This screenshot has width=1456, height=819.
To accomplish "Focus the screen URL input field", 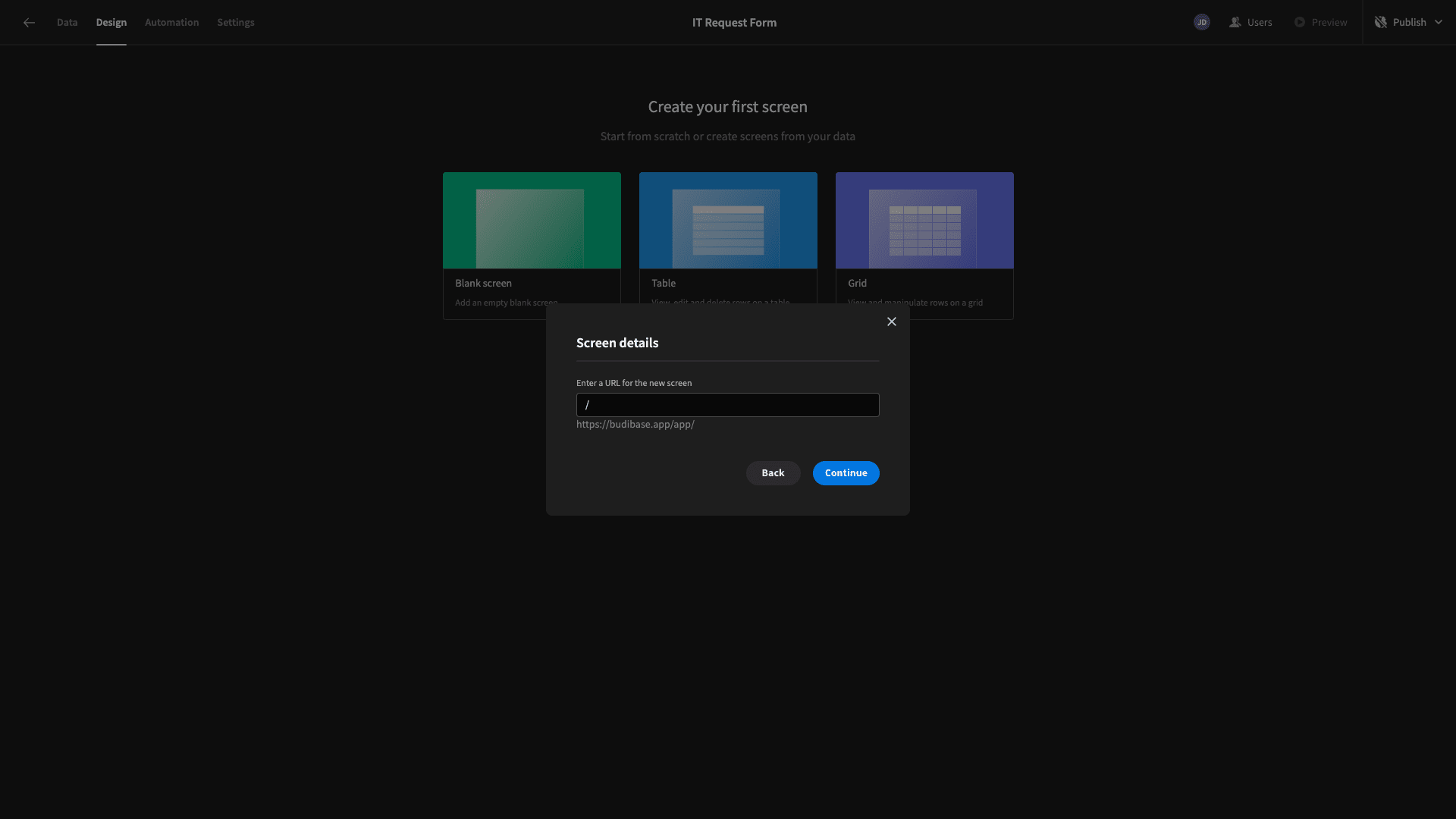I will coord(728,405).
